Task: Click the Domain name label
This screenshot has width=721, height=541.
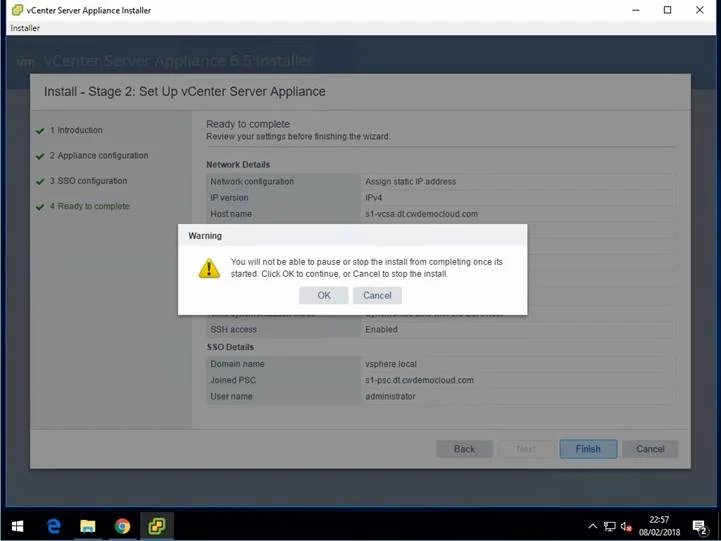Action: click(x=237, y=364)
